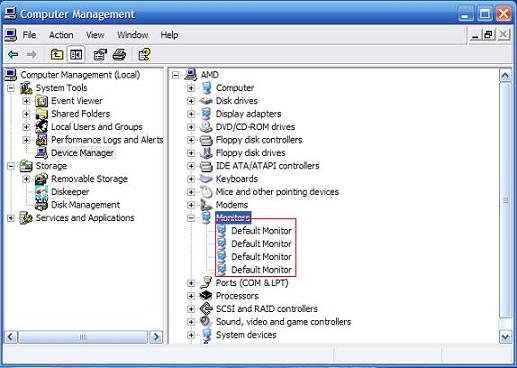Click the Keyboards device icon
Viewport: 517px width, 368px height.
point(206,179)
